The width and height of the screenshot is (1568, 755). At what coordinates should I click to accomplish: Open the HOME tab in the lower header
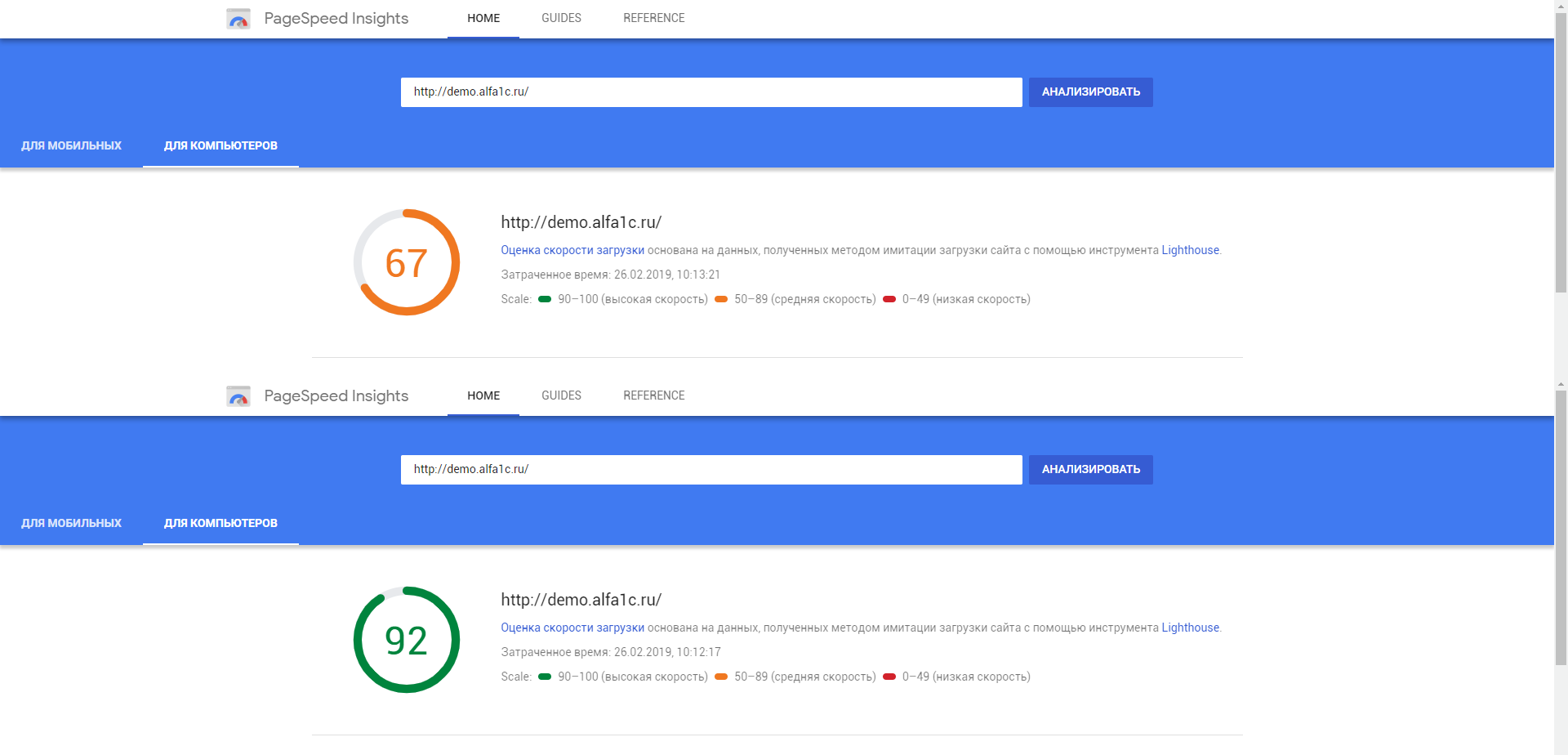pyautogui.click(x=483, y=395)
